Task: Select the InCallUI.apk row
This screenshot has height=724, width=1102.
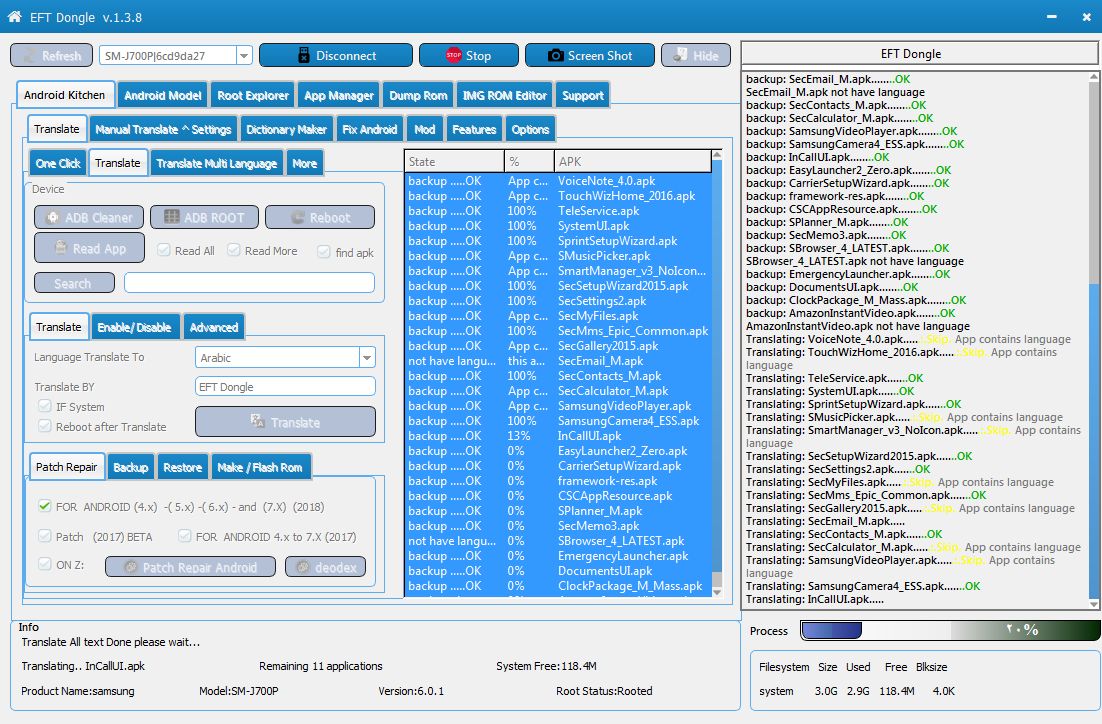Action: tap(559, 436)
